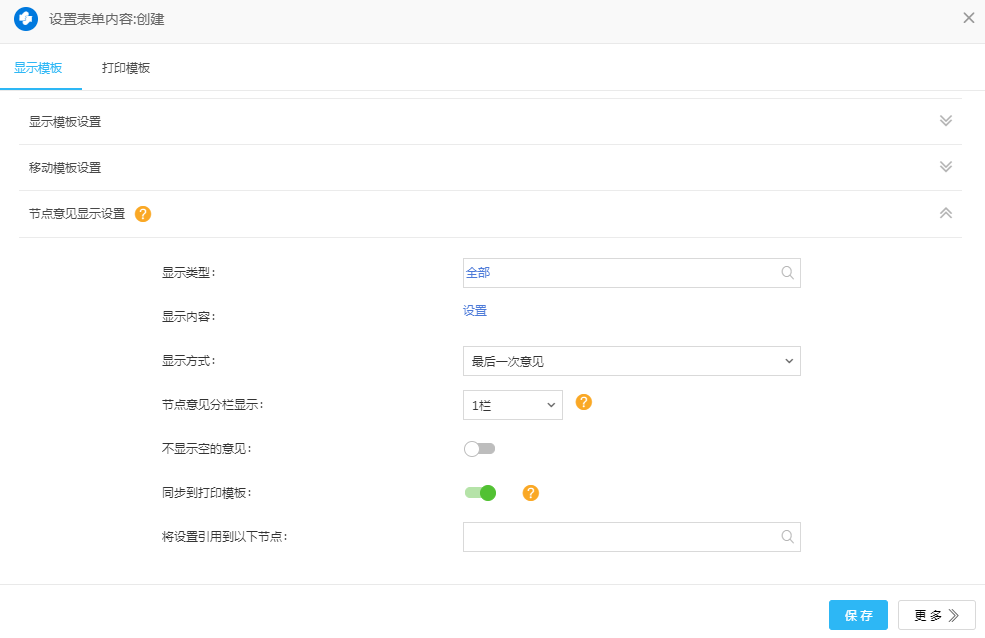Viewport: 985px width, 638px height.
Task: Click into the 将设置引用到以下节点 input field
Action: point(620,537)
